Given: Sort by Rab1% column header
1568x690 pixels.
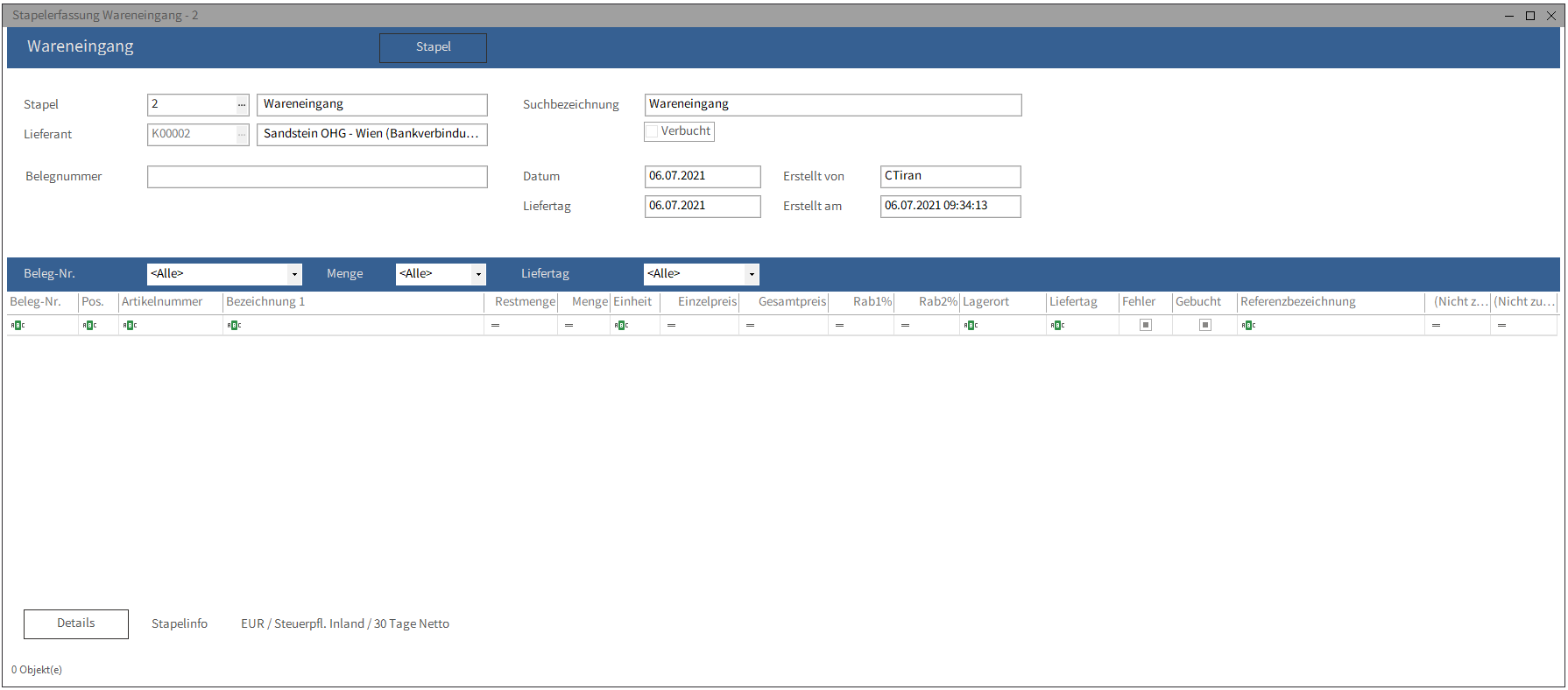Looking at the screenshot, I should (861, 302).
